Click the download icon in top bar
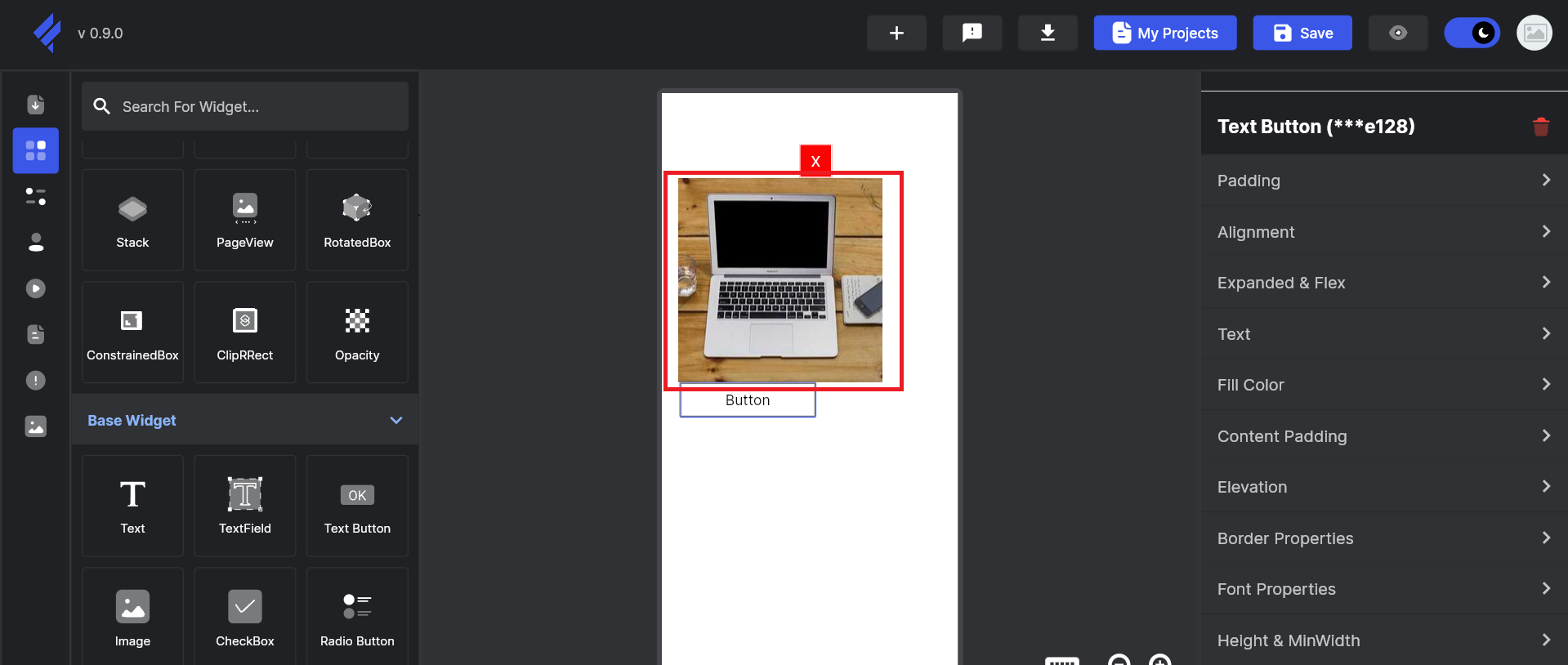The image size is (1568, 665). tap(1047, 33)
